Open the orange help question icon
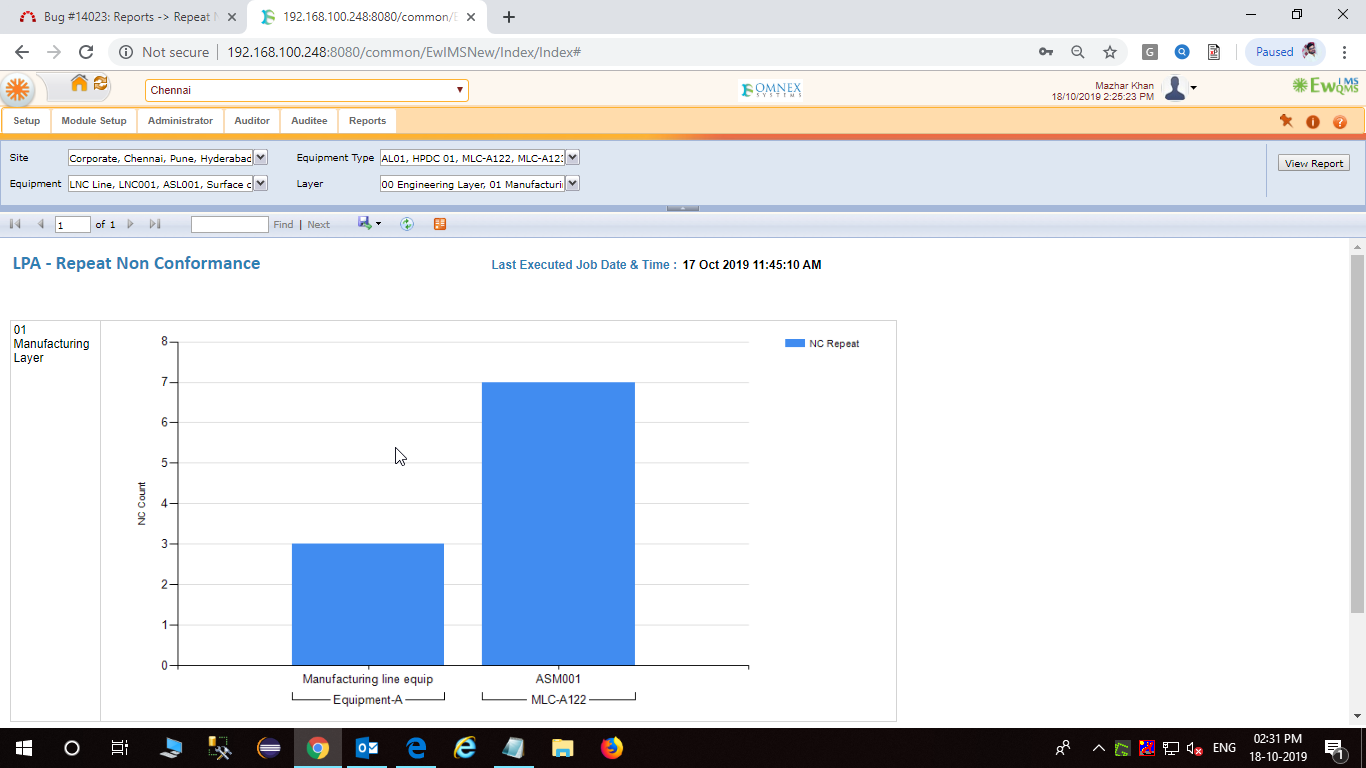 [1340, 122]
